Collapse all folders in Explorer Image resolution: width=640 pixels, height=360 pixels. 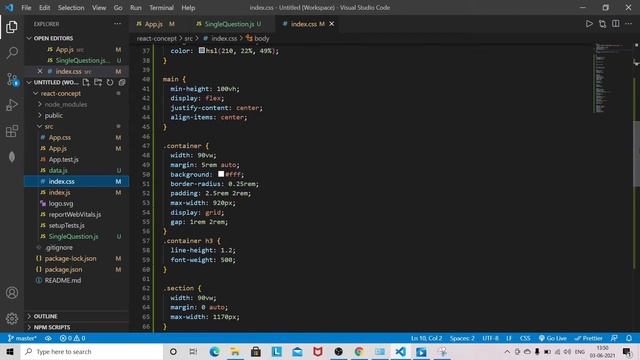(122, 82)
